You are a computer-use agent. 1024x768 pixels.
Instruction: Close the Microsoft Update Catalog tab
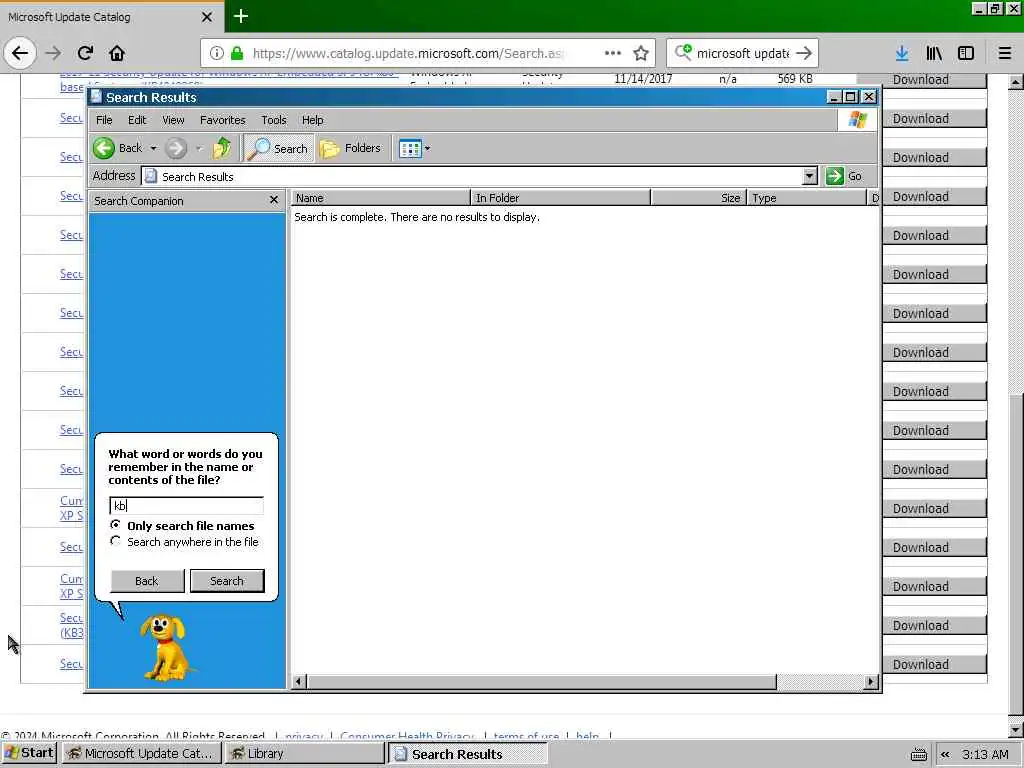(x=207, y=17)
